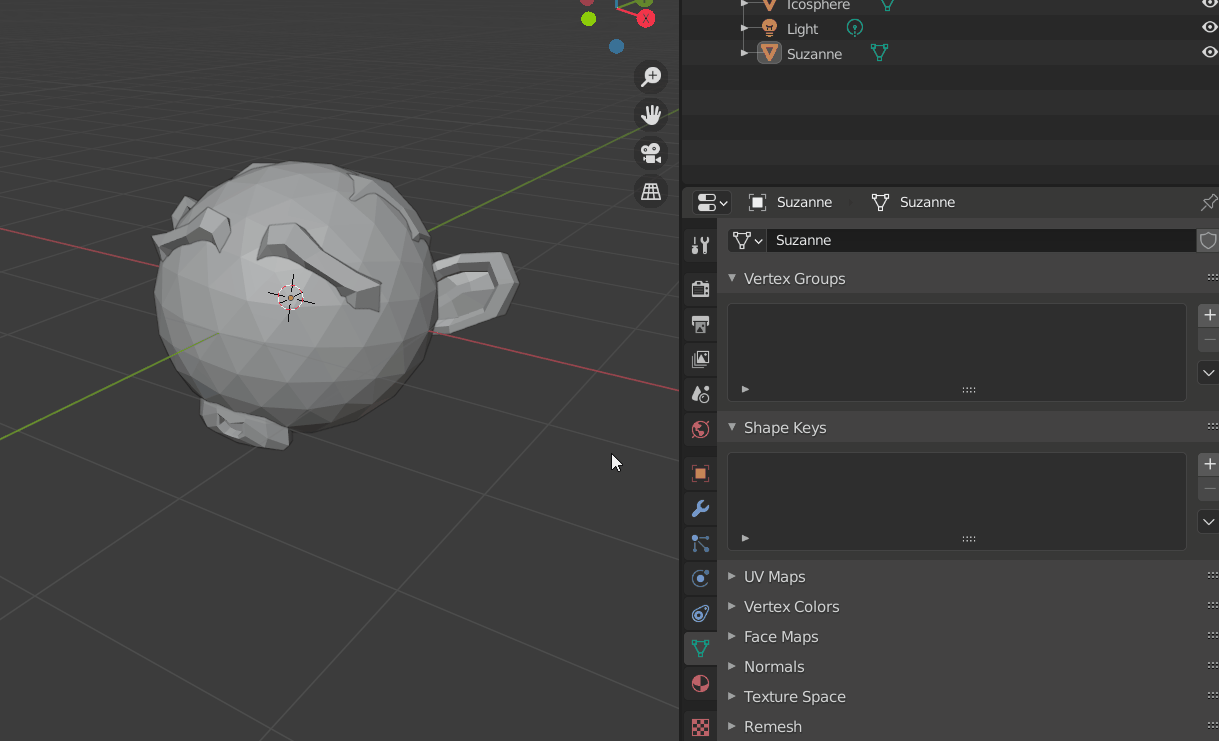Expand the UV Maps panel
The width and height of the screenshot is (1219, 741).
pos(732,576)
